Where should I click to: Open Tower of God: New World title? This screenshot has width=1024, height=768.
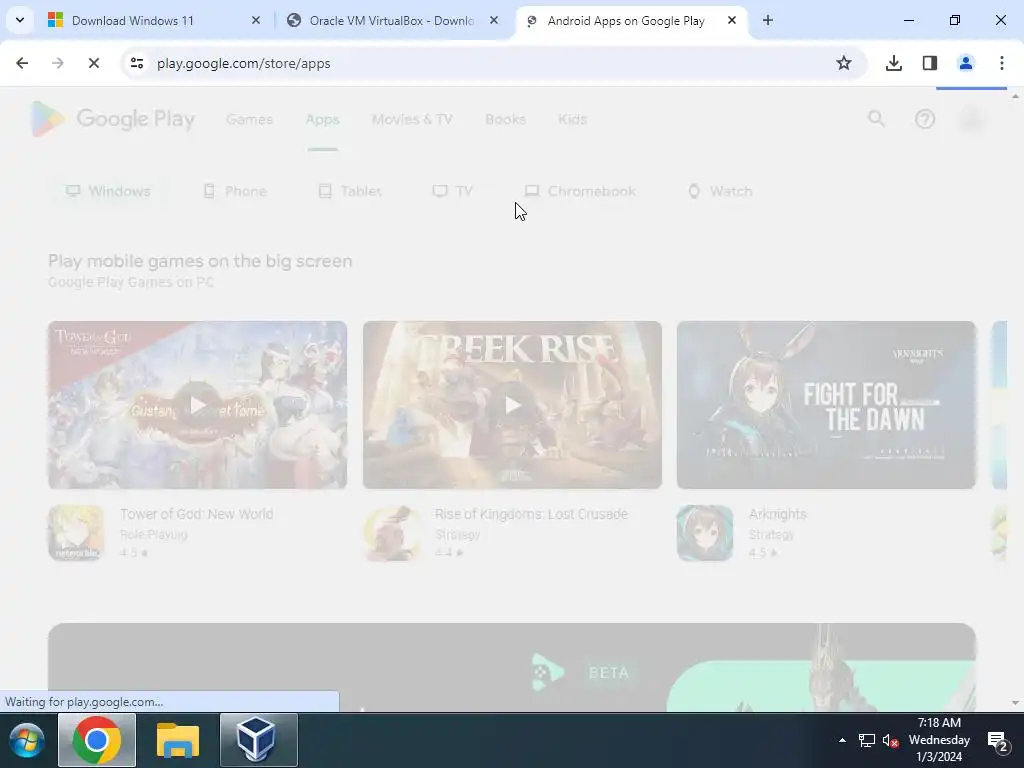pos(197,514)
